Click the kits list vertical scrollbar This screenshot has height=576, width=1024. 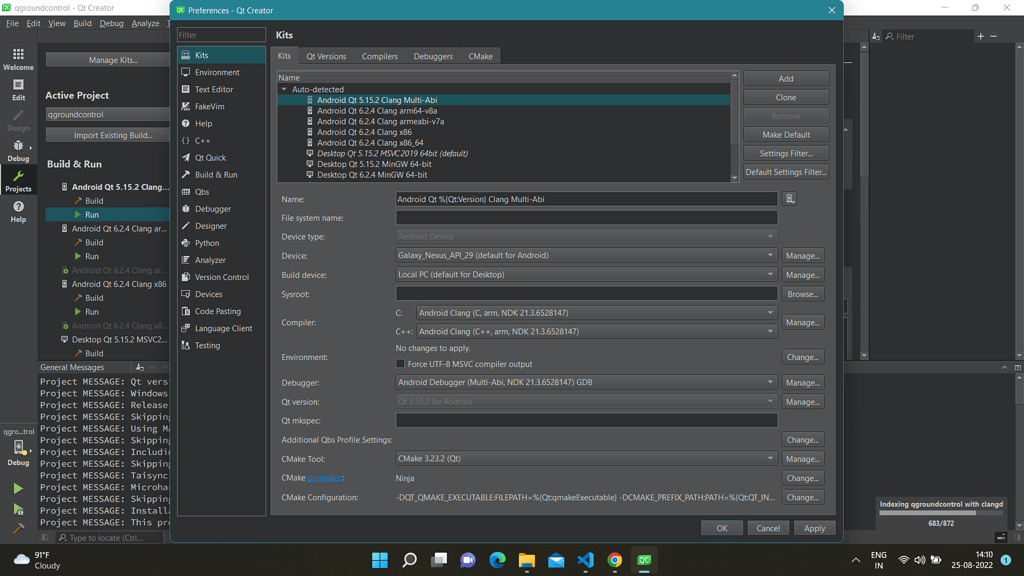pyautogui.click(x=735, y=126)
